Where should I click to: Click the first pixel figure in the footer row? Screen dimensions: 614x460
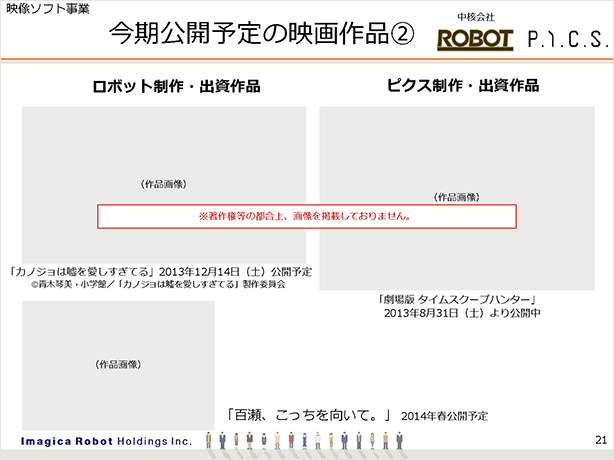[x=209, y=440]
